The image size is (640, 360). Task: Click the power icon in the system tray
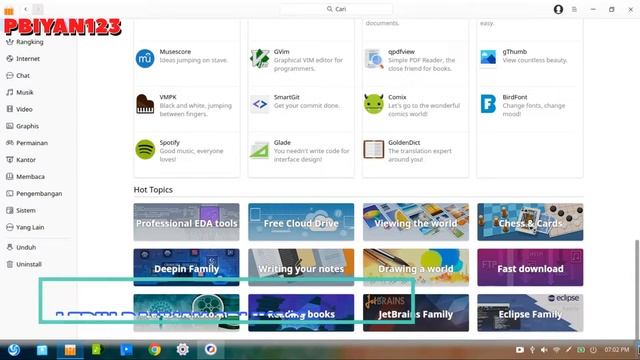pyautogui.click(x=593, y=350)
